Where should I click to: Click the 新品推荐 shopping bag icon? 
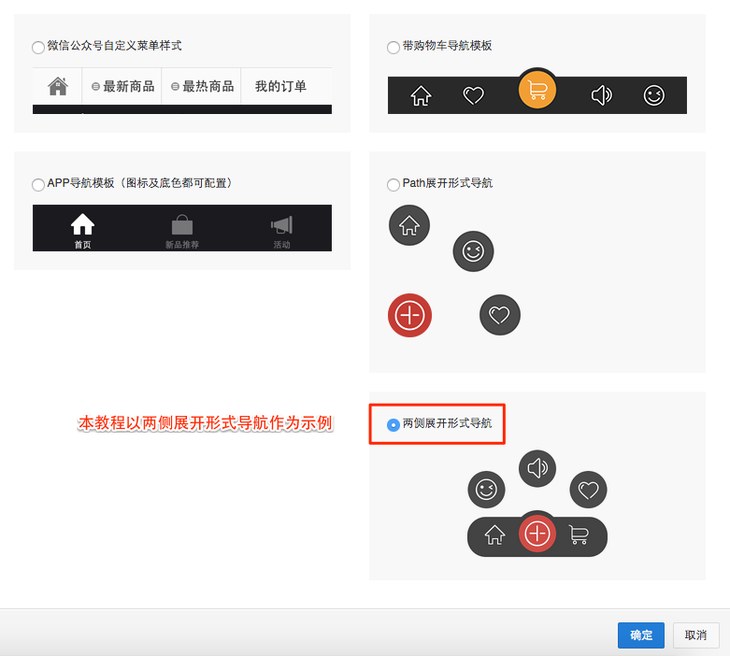coord(182,228)
